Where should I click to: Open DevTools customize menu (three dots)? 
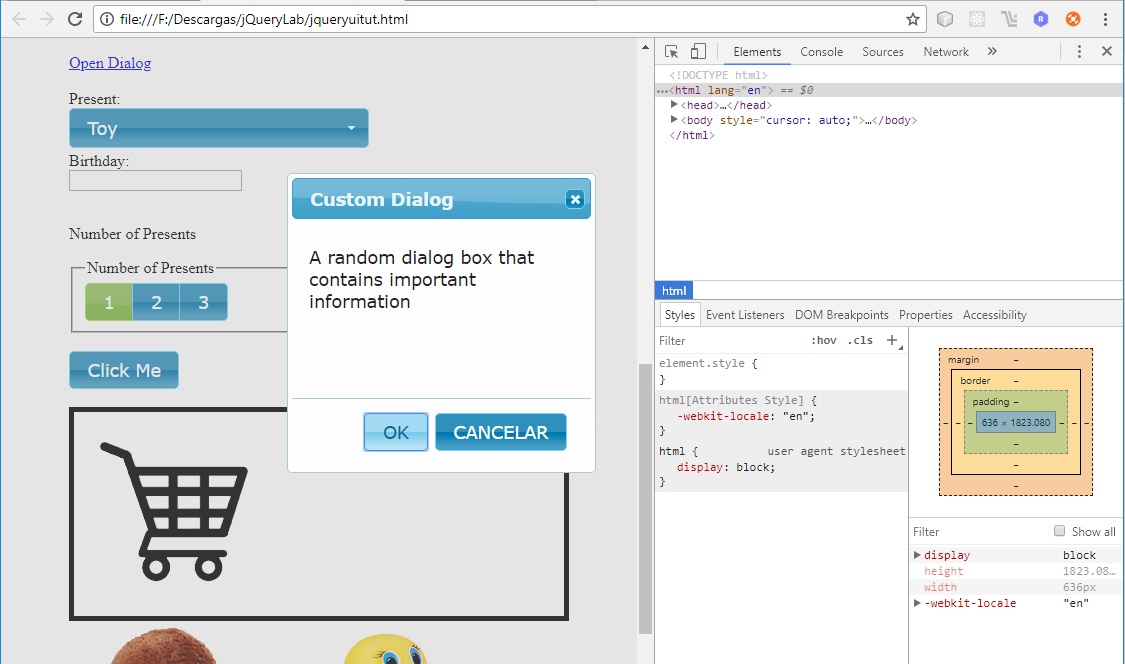1079,52
